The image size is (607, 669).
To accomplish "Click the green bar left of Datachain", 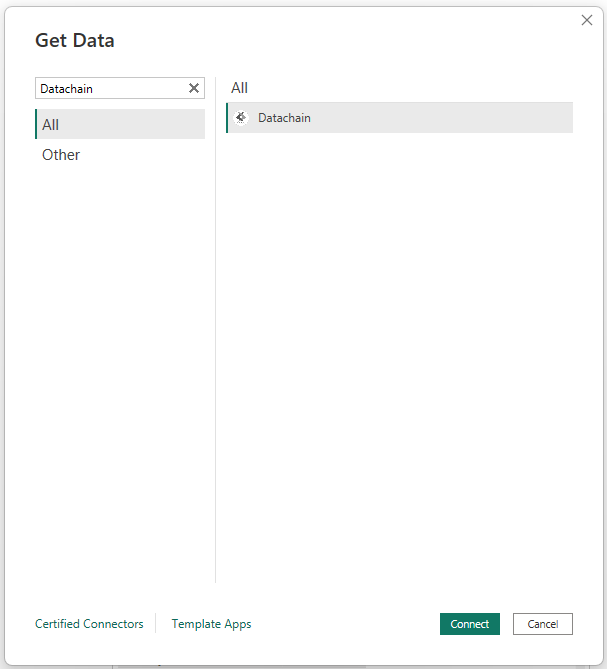I will (x=227, y=118).
